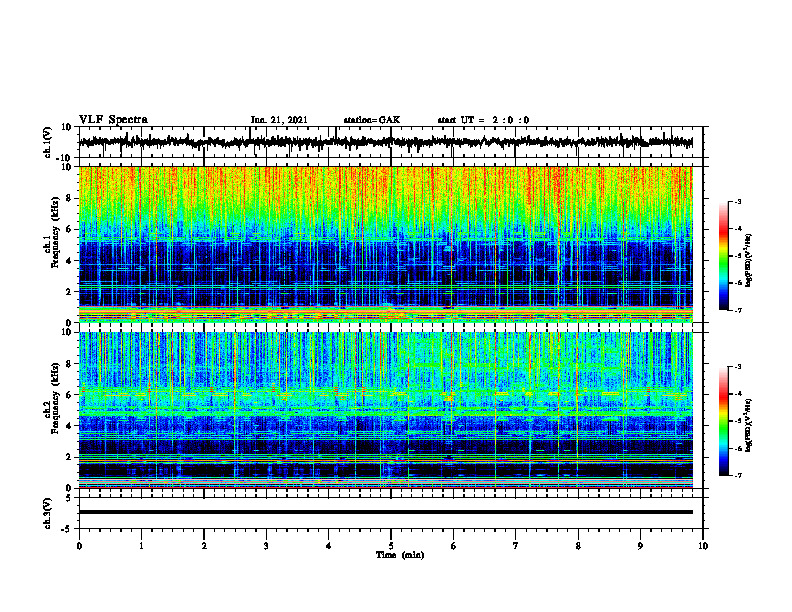Viewport: 792px width, 612px height.
Task: Click time axis tick label 3
Action: 266,546
